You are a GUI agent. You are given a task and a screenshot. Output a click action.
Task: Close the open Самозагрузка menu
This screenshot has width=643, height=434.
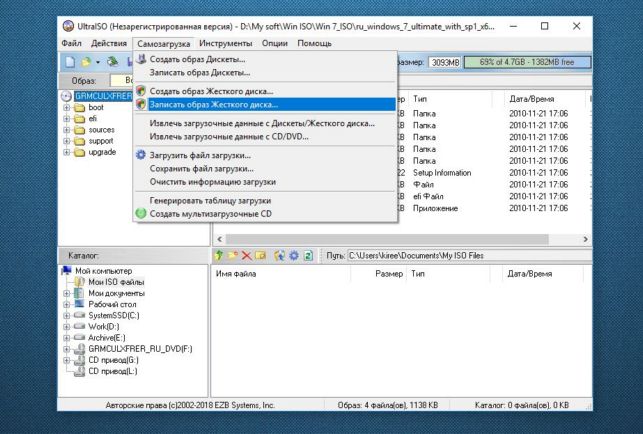coord(164,43)
